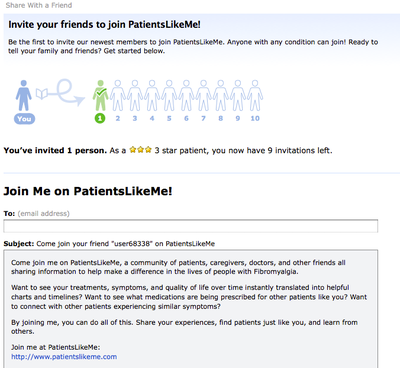Click the person outline numbered 4

pyautogui.click(x=152, y=95)
